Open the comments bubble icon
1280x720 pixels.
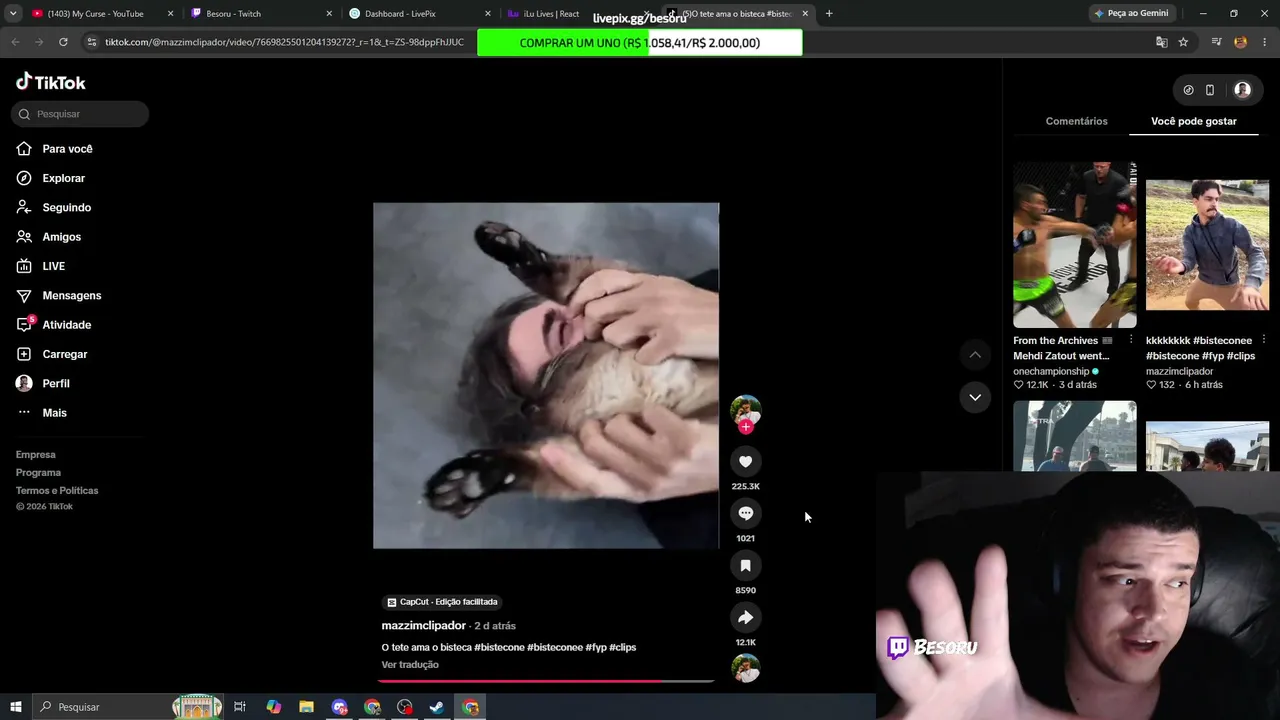[745, 513]
